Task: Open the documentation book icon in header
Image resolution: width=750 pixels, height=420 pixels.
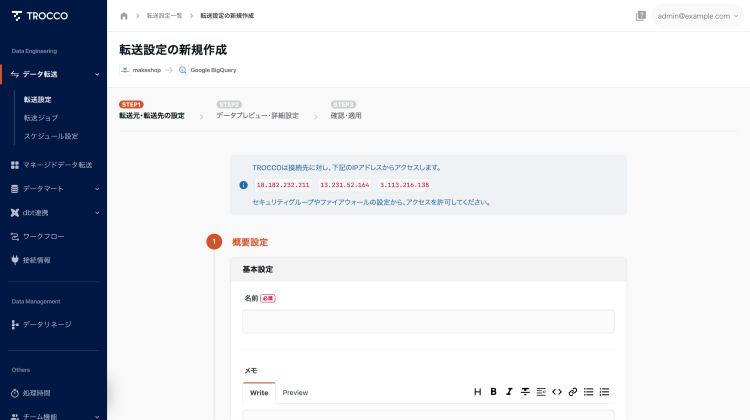Action: [640, 16]
